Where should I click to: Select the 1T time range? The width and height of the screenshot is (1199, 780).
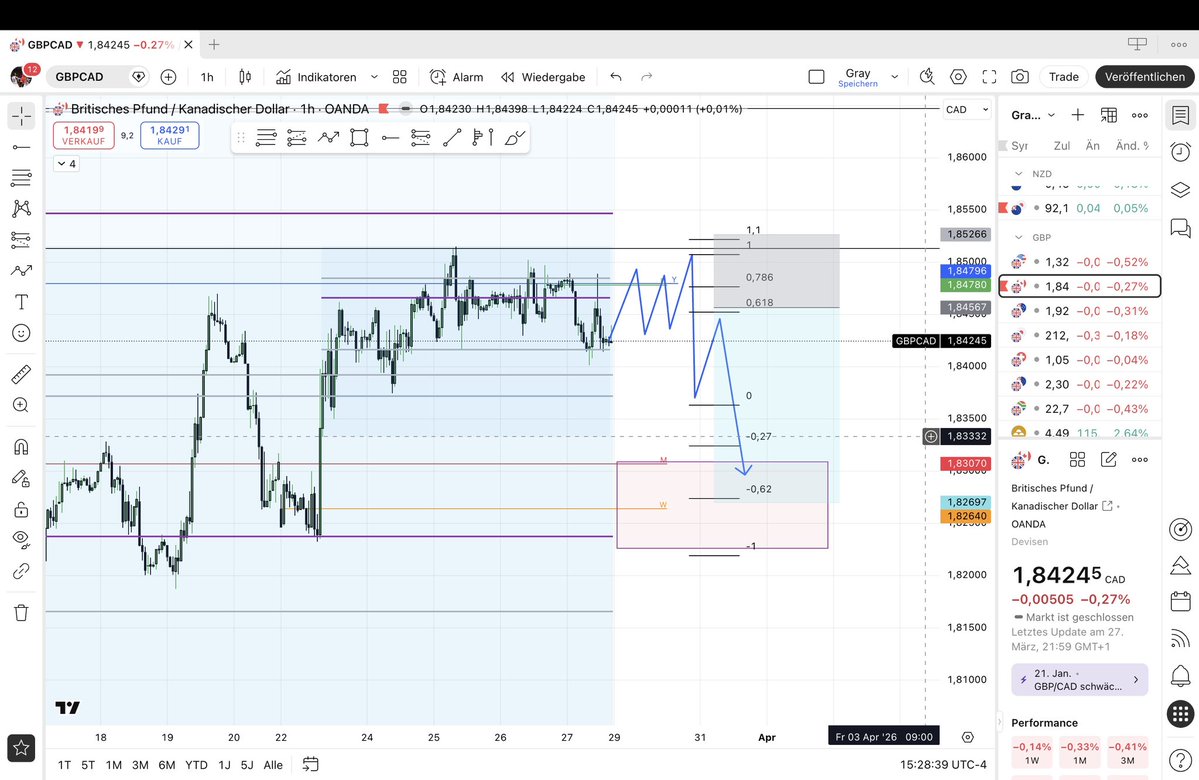(x=64, y=765)
